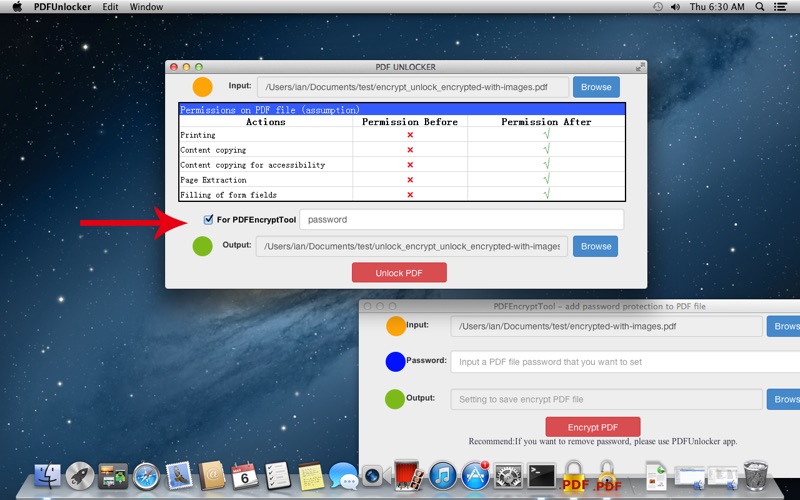Open Mission Control from the Dock
Screen dimensions: 800x500
point(113,476)
